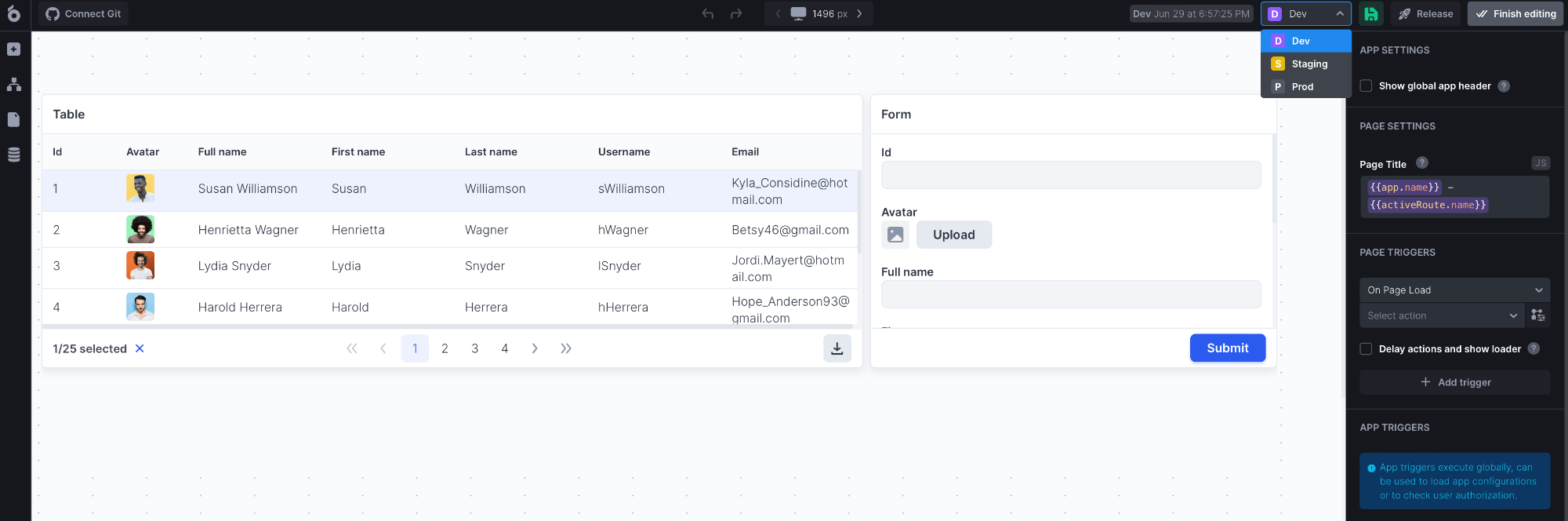Viewport: 1568px width, 521px height.
Task: Click help icon beside Show global app header
Action: [x=1504, y=86]
